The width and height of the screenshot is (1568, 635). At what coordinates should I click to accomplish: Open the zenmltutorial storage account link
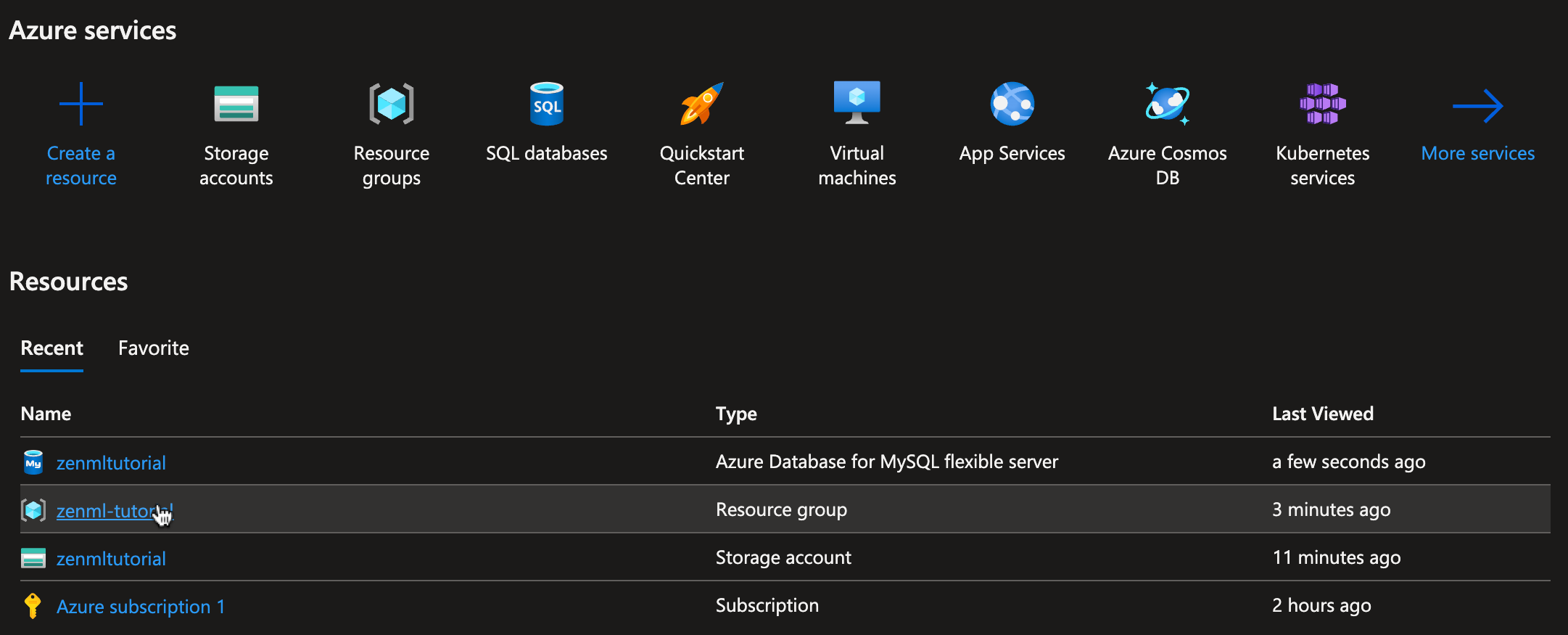coord(111,559)
